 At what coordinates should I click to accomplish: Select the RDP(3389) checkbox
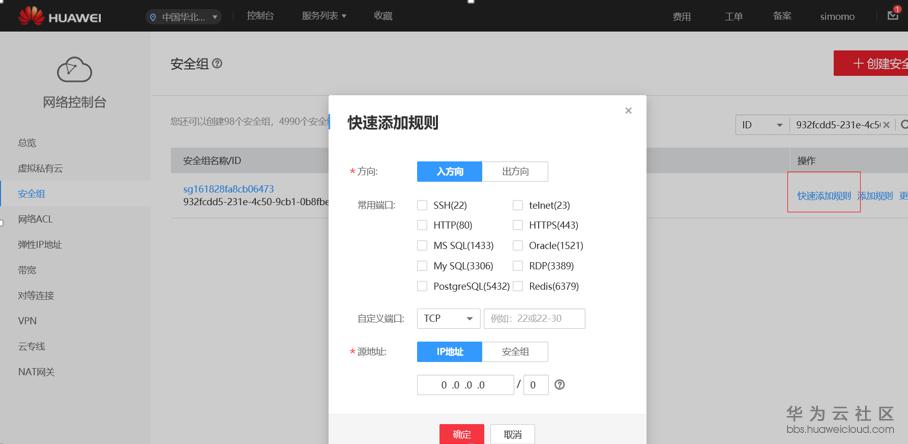click(x=518, y=266)
